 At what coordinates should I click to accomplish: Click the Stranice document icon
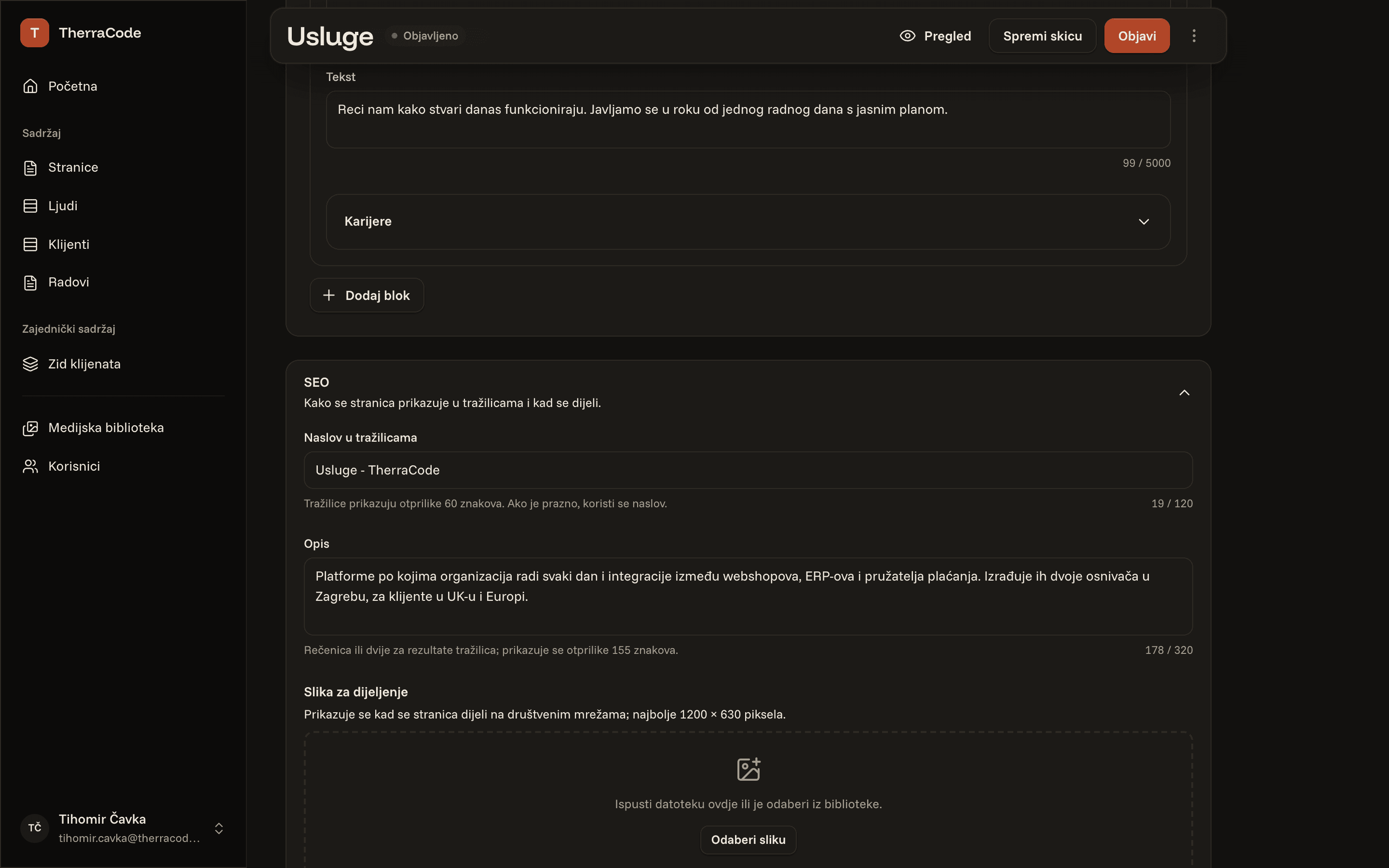coord(30,168)
